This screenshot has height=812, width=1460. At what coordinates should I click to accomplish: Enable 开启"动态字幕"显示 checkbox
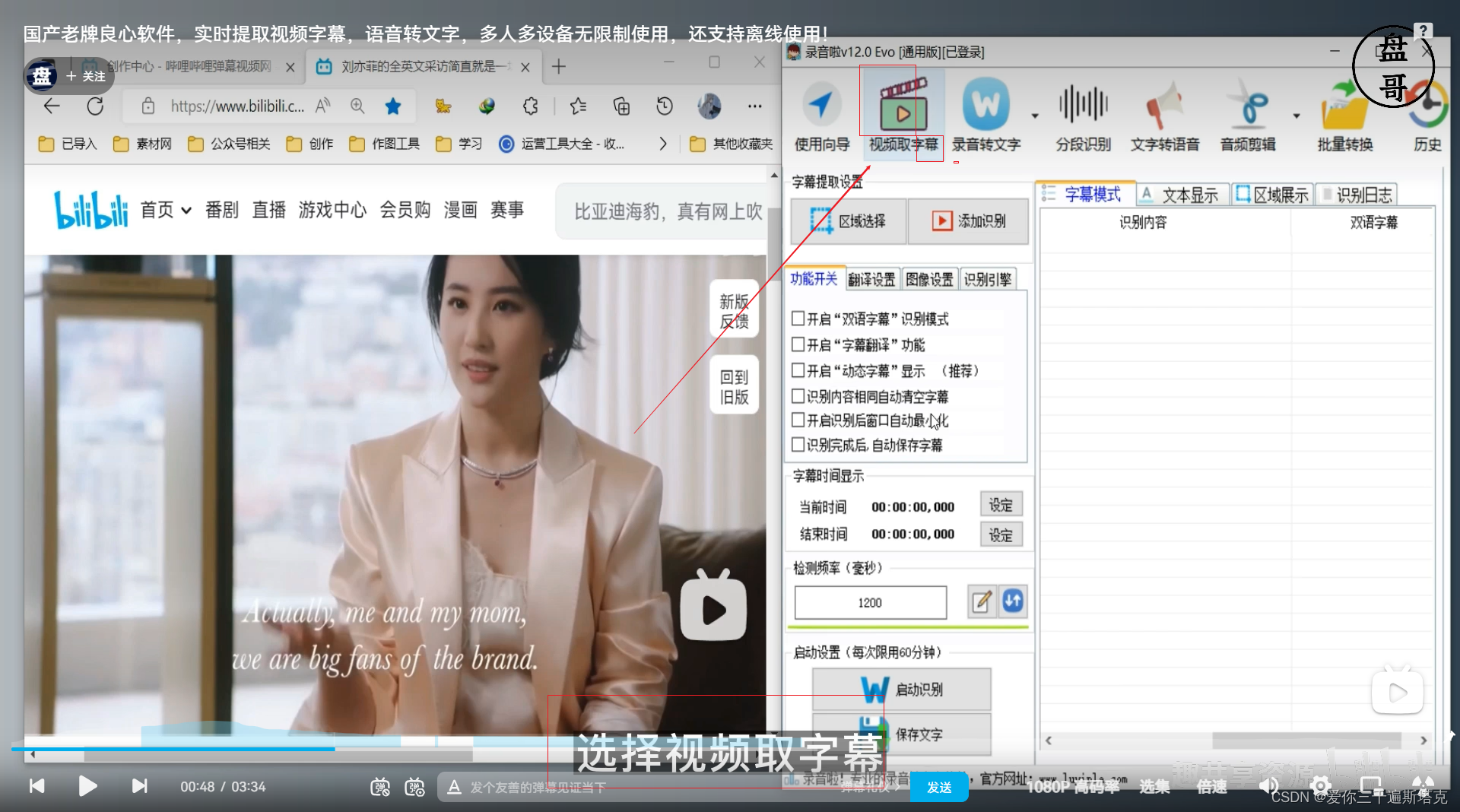(798, 370)
